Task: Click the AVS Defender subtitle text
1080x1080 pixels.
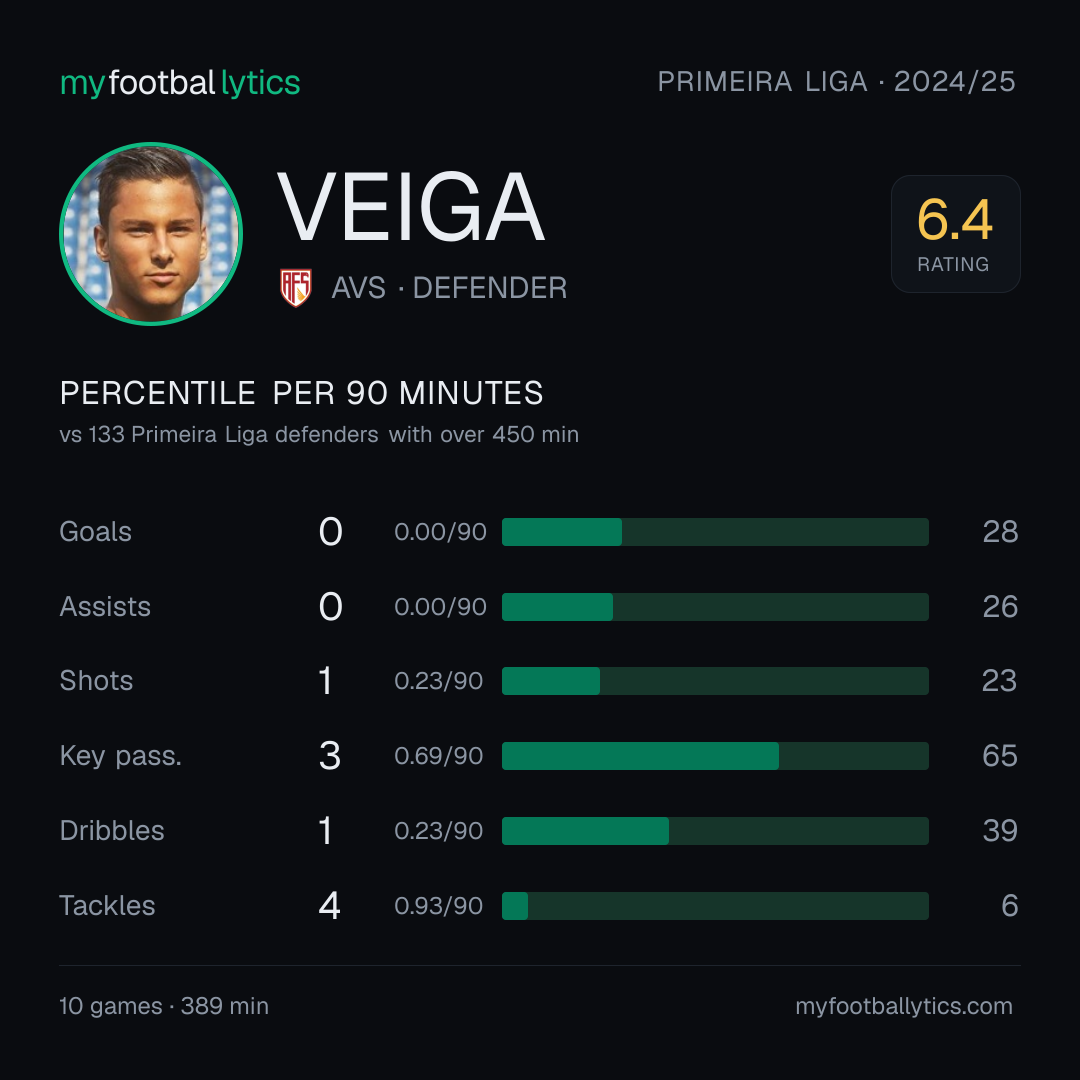Action: (x=449, y=288)
